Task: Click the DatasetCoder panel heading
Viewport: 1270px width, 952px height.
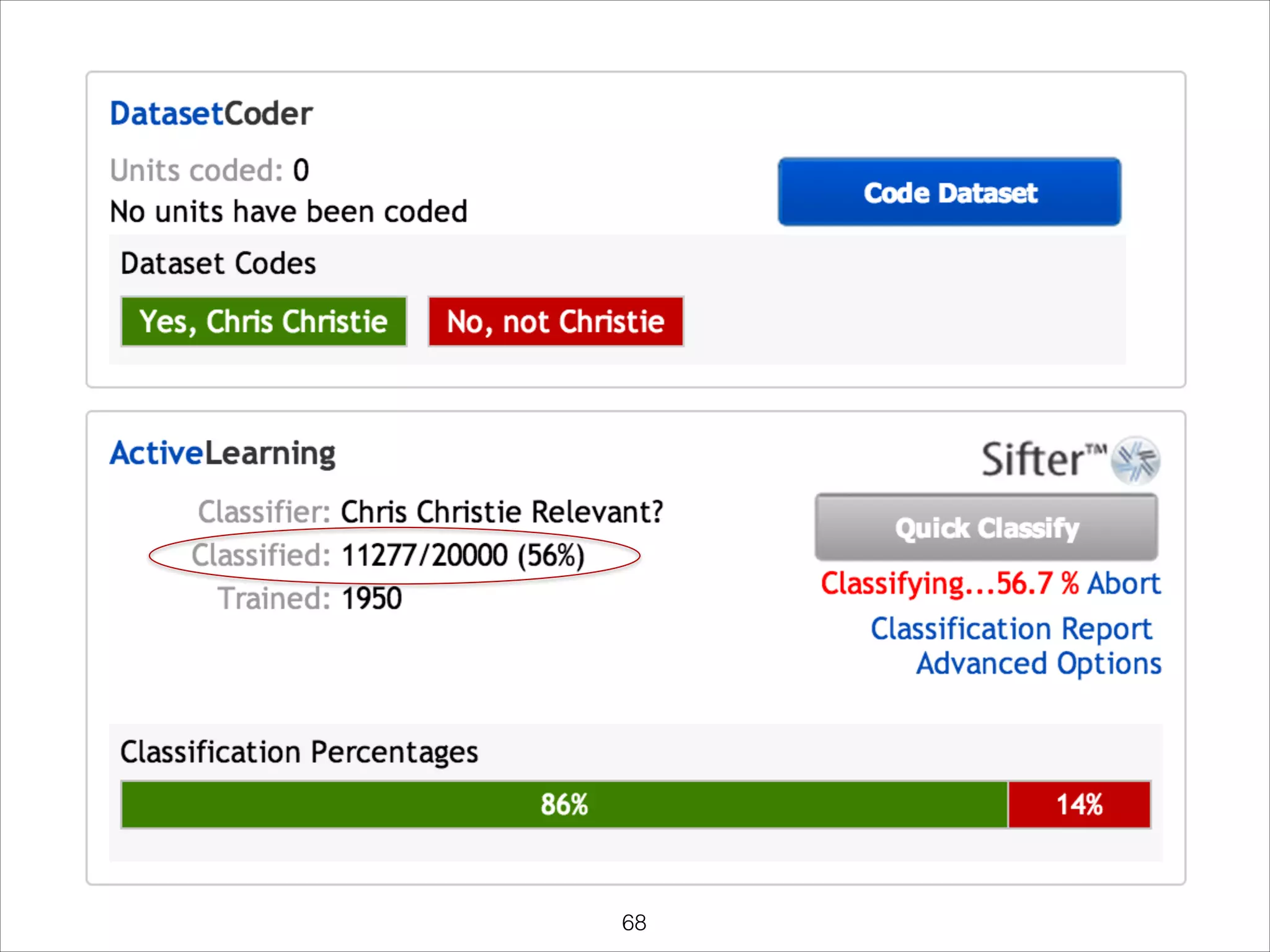Action: click(211, 114)
